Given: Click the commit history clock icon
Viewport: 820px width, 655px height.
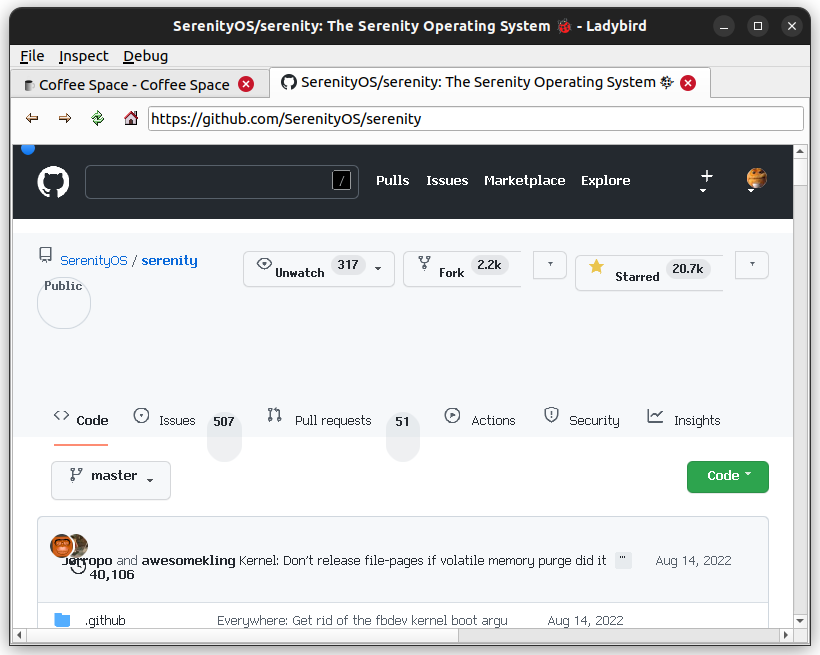Looking at the screenshot, I should pos(78,568).
